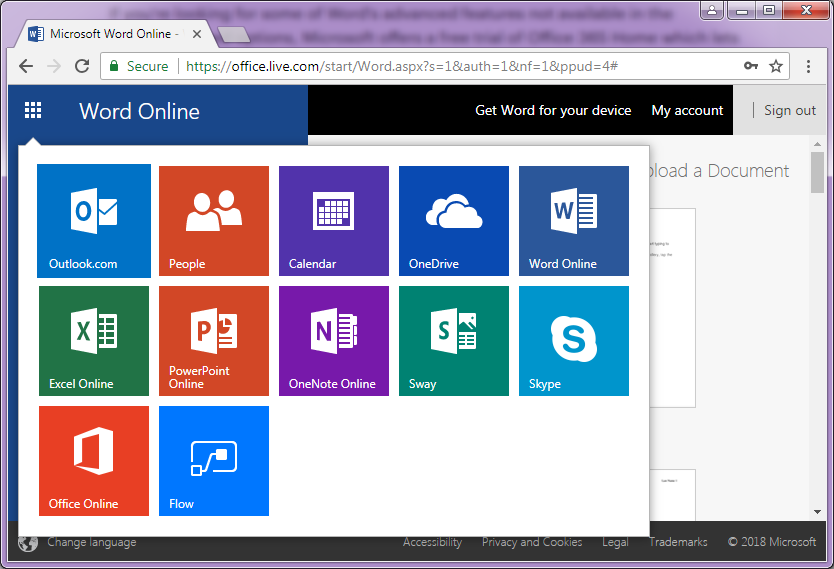This screenshot has width=834, height=569.
Task: View site security padlock info
Action: tap(114, 66)
